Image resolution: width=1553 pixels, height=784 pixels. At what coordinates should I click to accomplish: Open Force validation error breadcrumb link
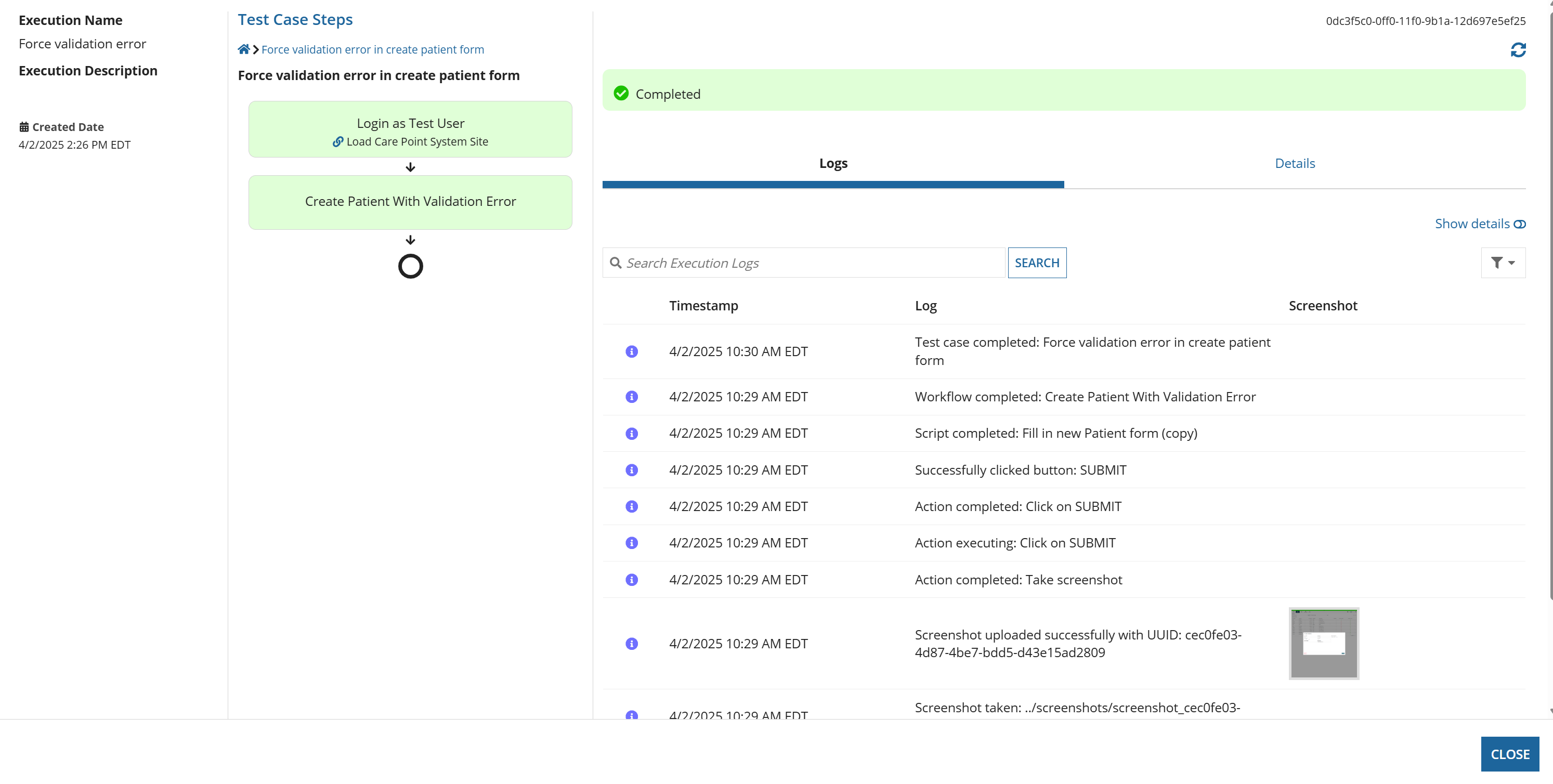[373, 49]
